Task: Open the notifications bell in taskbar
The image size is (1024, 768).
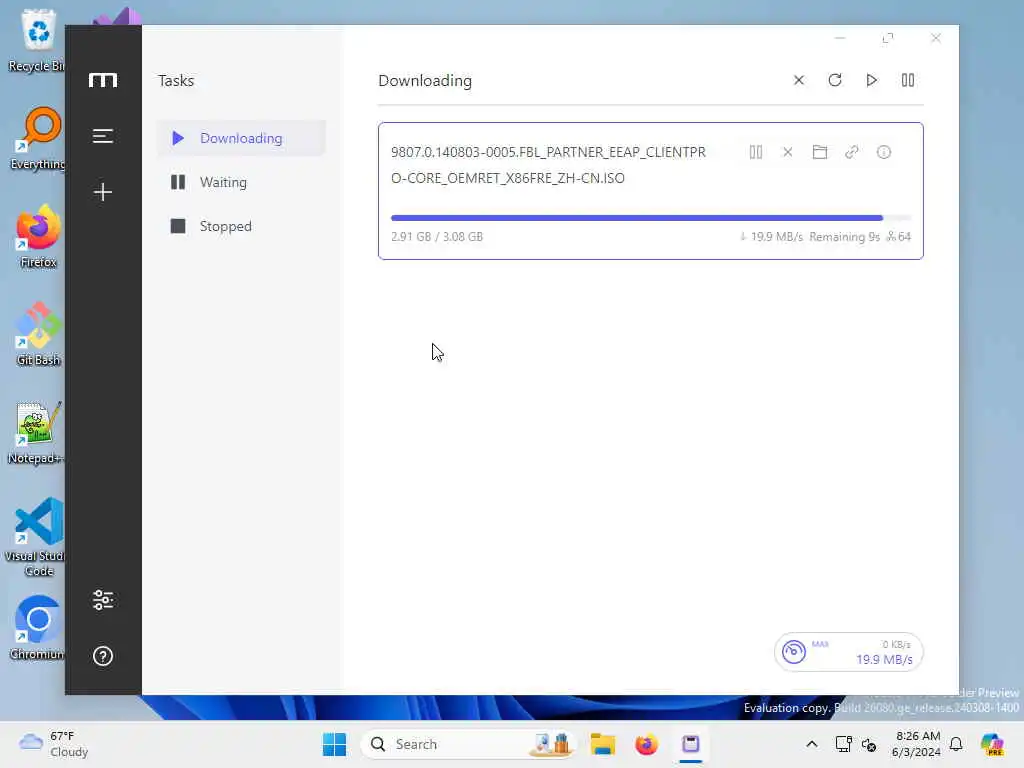Action: pyautogui.click(x=956, y=744)
